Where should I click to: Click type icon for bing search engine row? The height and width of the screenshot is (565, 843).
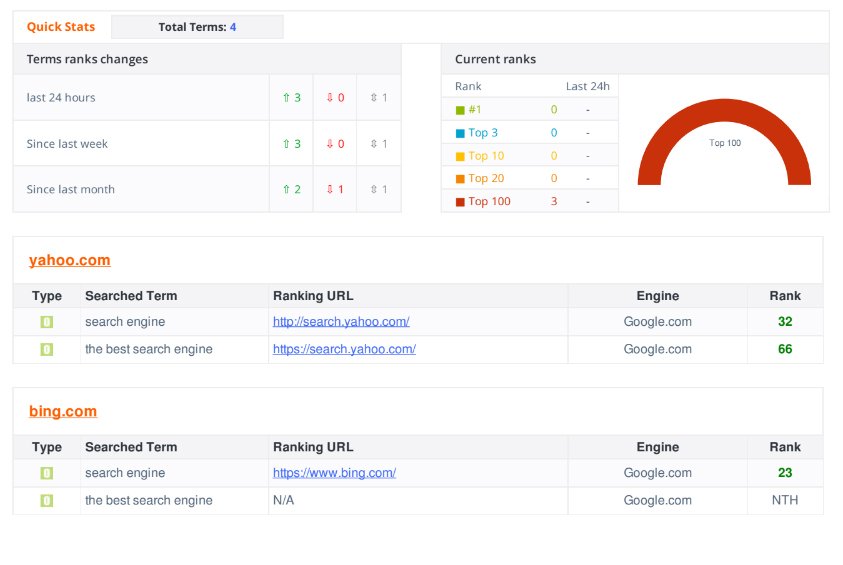point(47,473)
